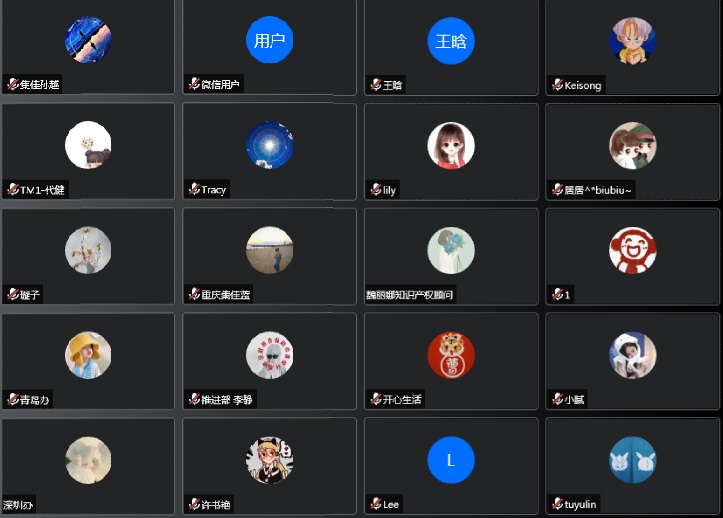Click the muted mic icon next to 开心生活
723x518 pixels.
click(x=376, y=399)
